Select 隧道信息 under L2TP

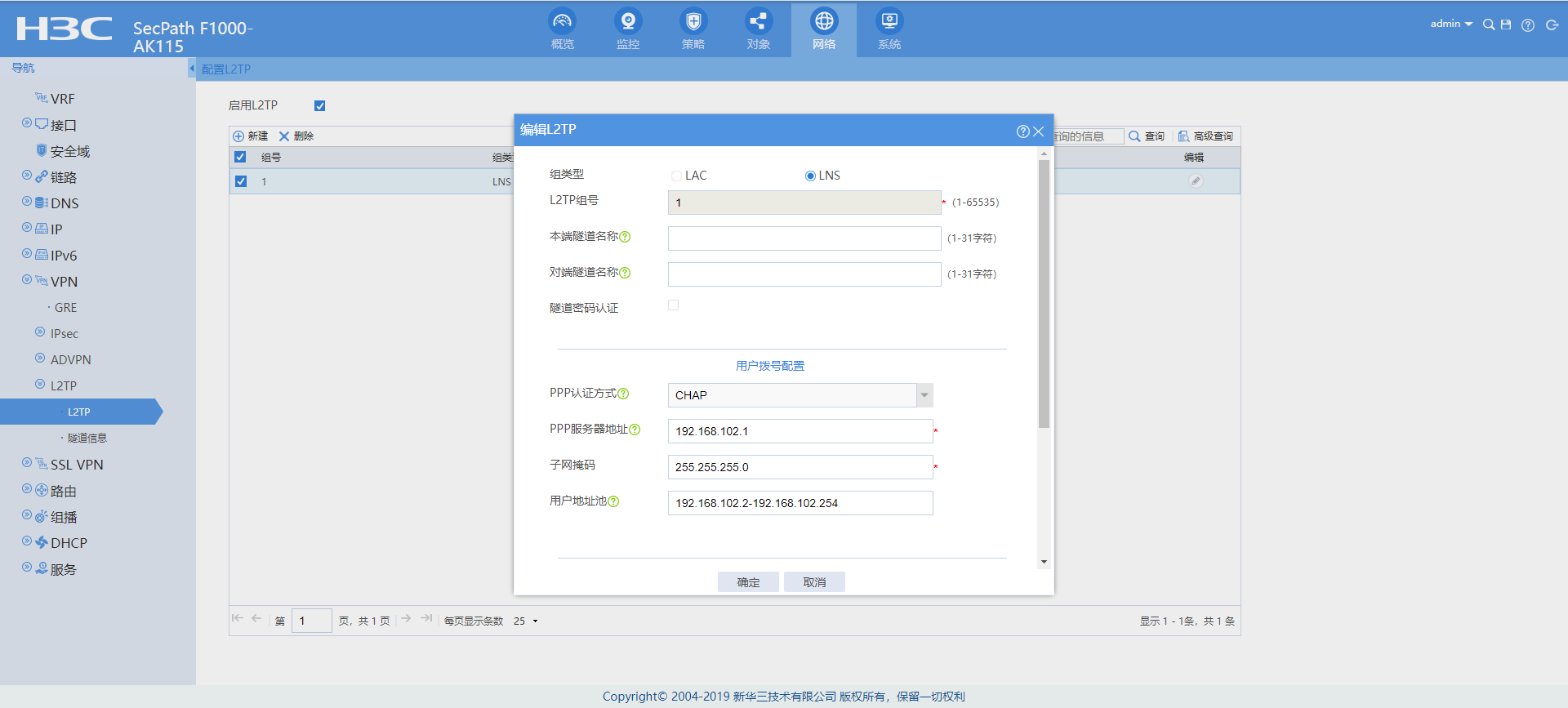click(x=87, y=439)
